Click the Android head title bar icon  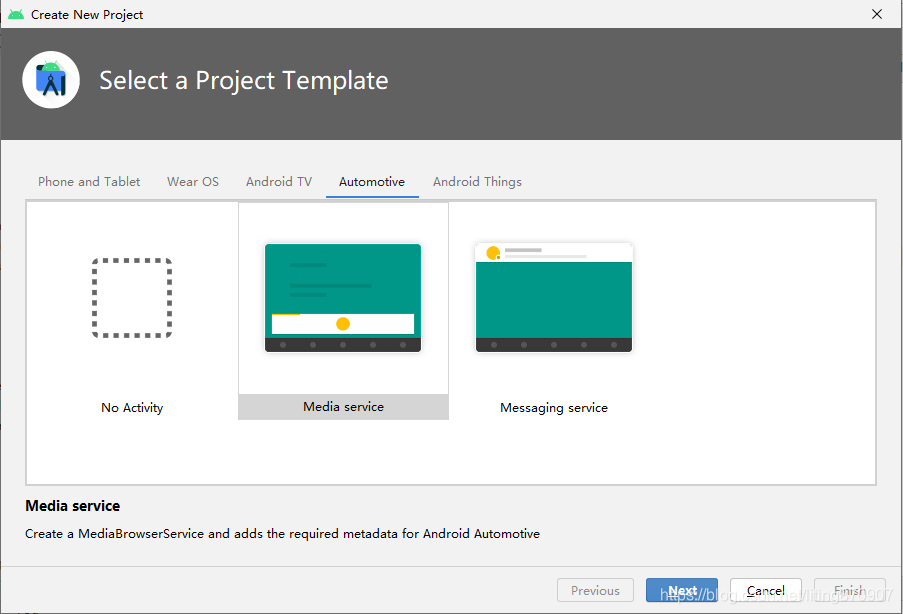tap(16, 14)
